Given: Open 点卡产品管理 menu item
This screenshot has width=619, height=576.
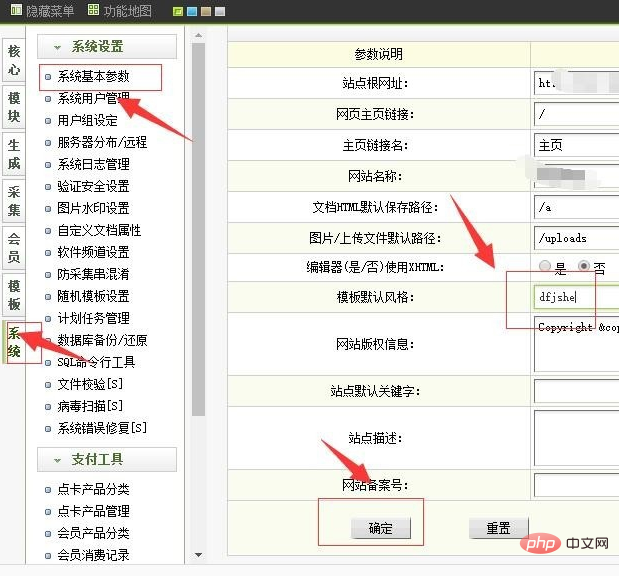Looking at the screenshot, I should 93,512.
